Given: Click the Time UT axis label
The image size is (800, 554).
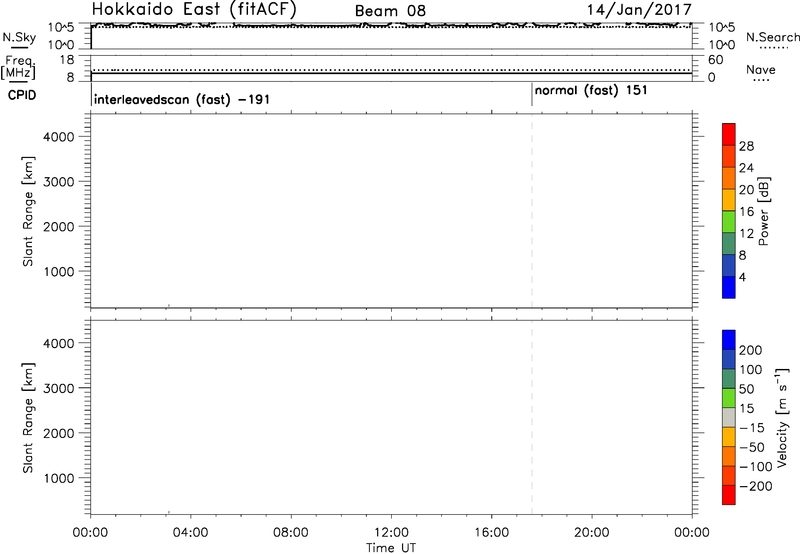Looking at the screenshot, I should coord(391,548).
